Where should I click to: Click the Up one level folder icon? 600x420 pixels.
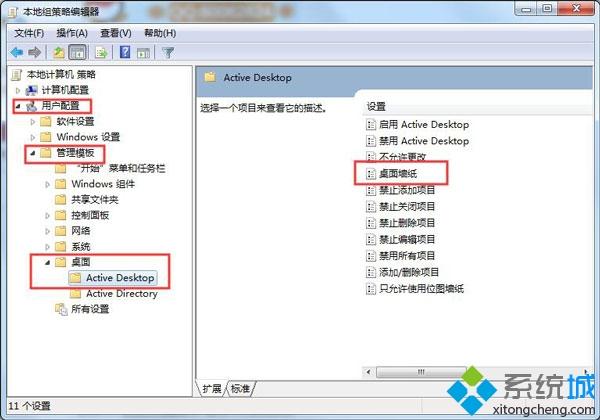click(x=59, y=52)
